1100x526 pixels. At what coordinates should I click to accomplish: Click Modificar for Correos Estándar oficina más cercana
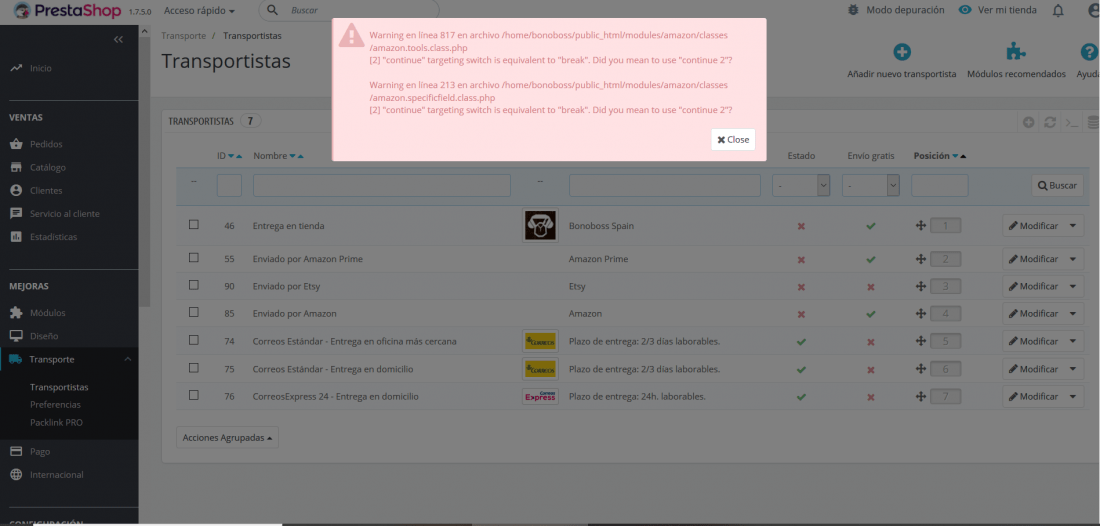tap(1033, 342)
